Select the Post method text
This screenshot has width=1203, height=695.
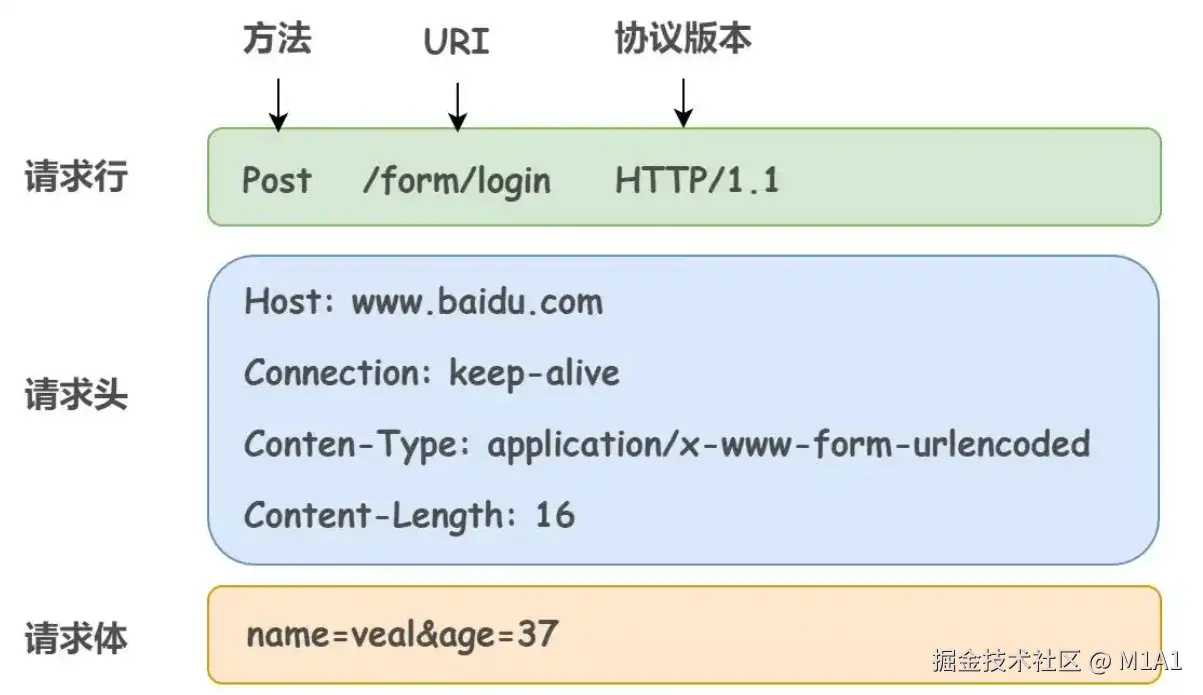pos(277,181)
